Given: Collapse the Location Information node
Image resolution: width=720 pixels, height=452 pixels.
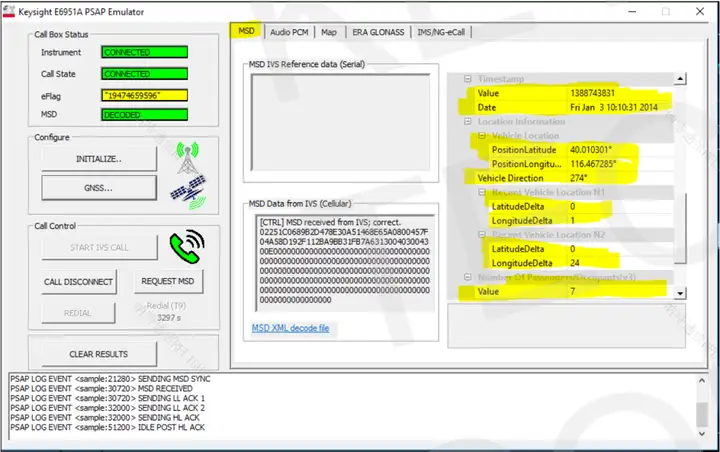Looking at the screenshot, I should click(467, 121).
